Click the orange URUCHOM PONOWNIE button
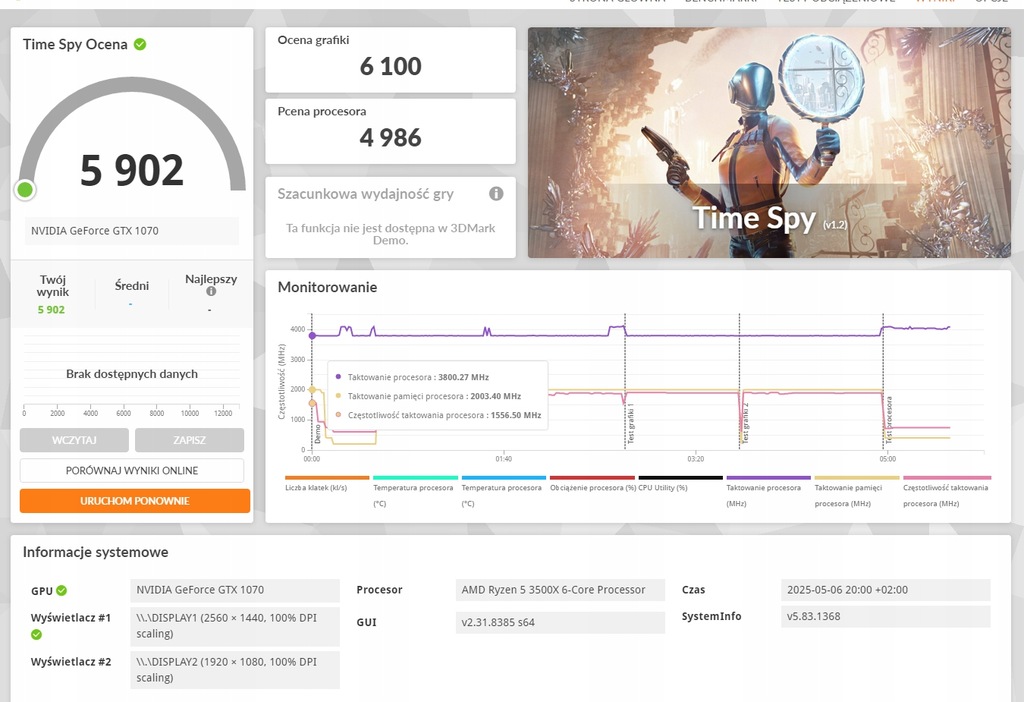 (x=135, y=501)
